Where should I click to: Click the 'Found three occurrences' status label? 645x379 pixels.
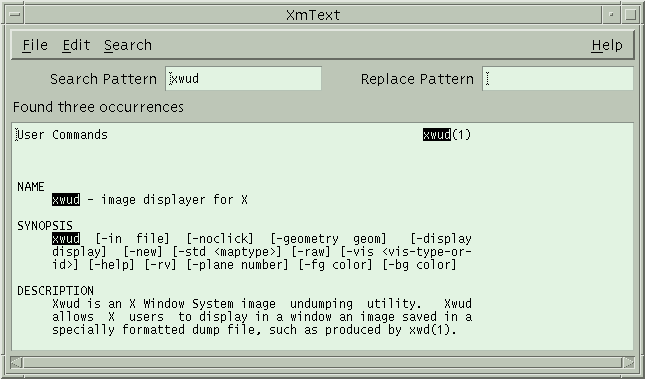pyautogui.click(x=98, y=107)
